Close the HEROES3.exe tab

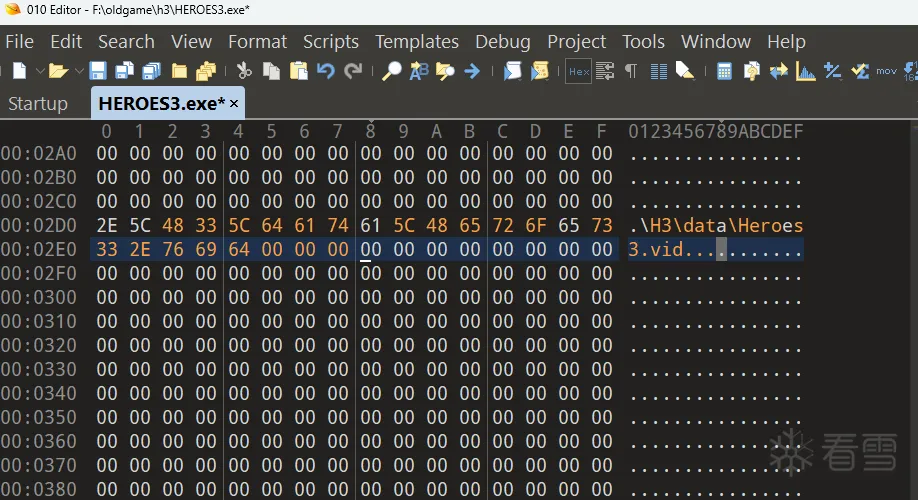(x=234, y=104)
